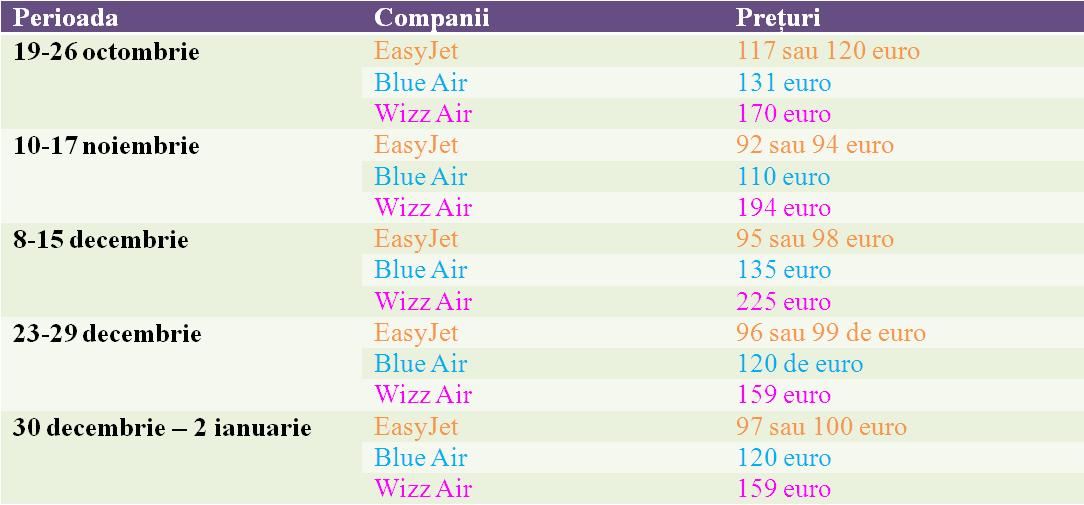Click the 120 de euro price
Image resolution: width=1084 pixels, height=505 pixels.
tap(799, 364)
